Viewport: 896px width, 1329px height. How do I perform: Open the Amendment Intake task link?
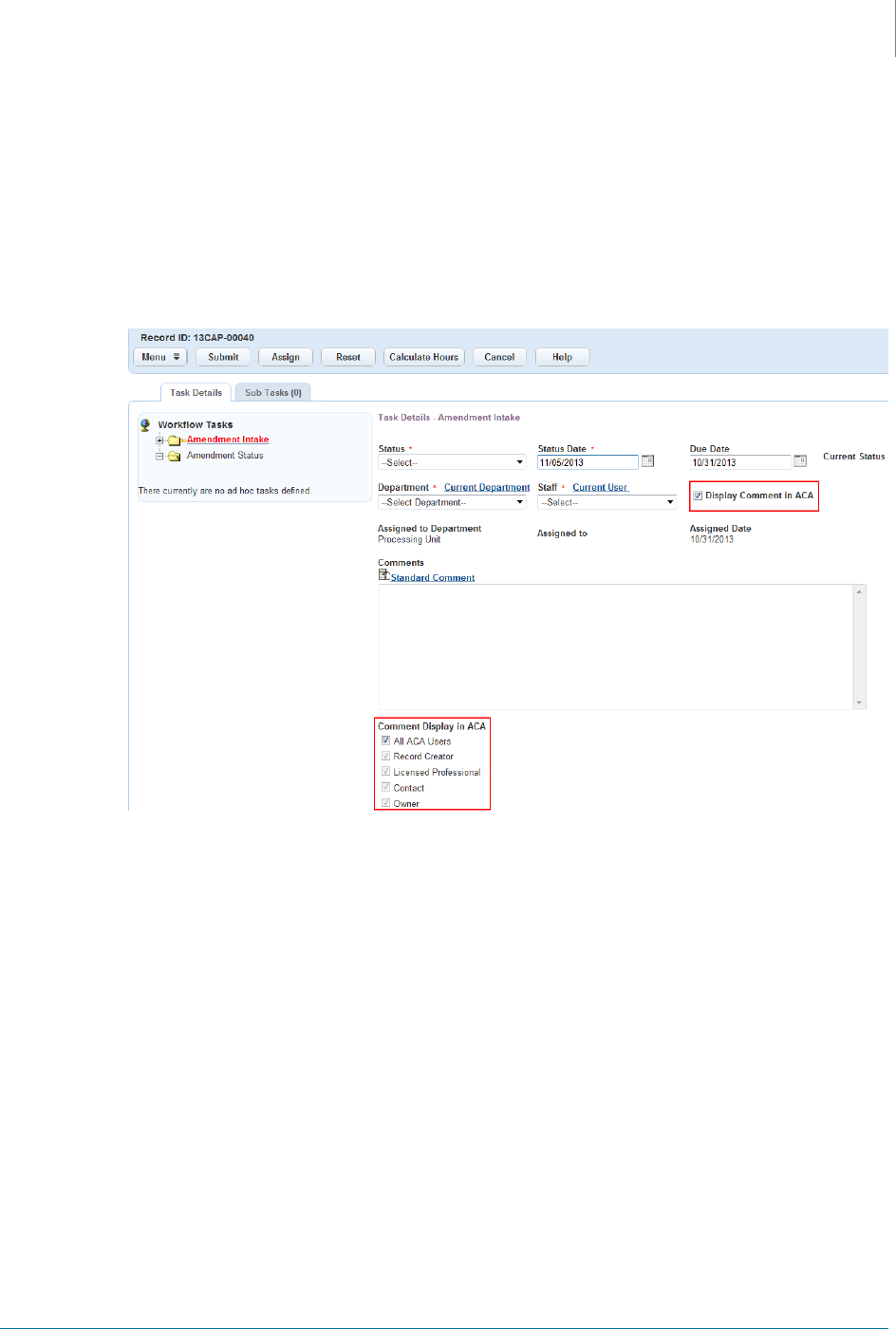228,440
